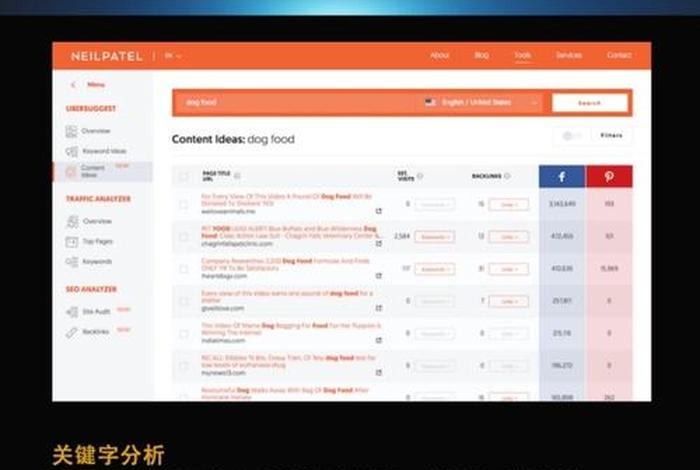Screen dimensions: 700x470
Task: Click the US flag icon in search bar
Action: (430, 102)
